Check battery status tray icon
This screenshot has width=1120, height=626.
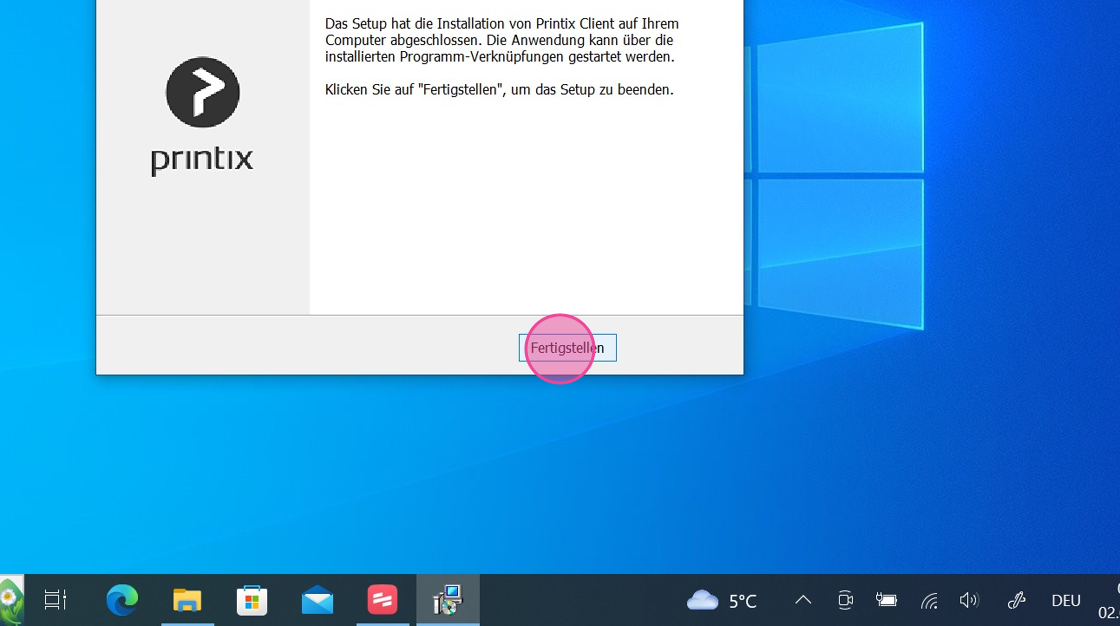[886, 600]
